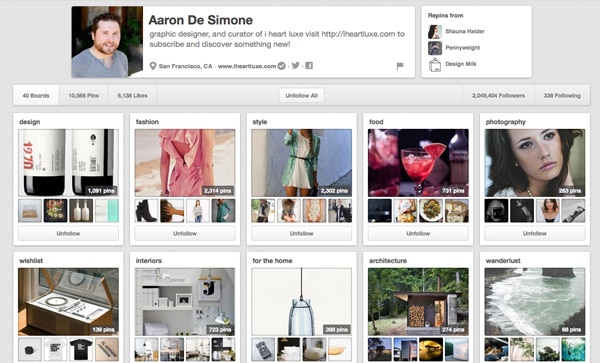
Task: Click the style board title
Action: [259, 122]
